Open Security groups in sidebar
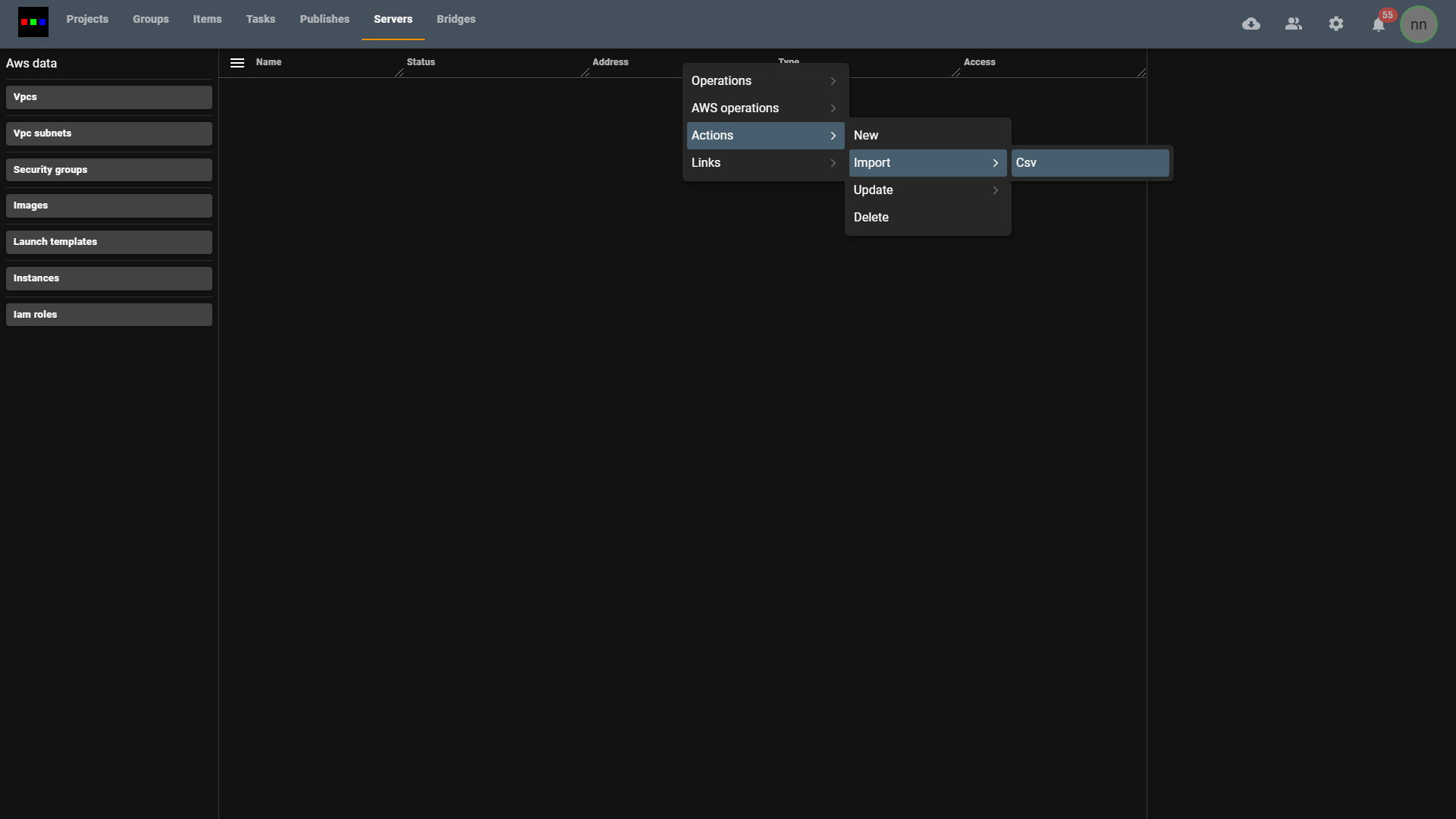This screenshot has height=819, width=1456. 108,170
